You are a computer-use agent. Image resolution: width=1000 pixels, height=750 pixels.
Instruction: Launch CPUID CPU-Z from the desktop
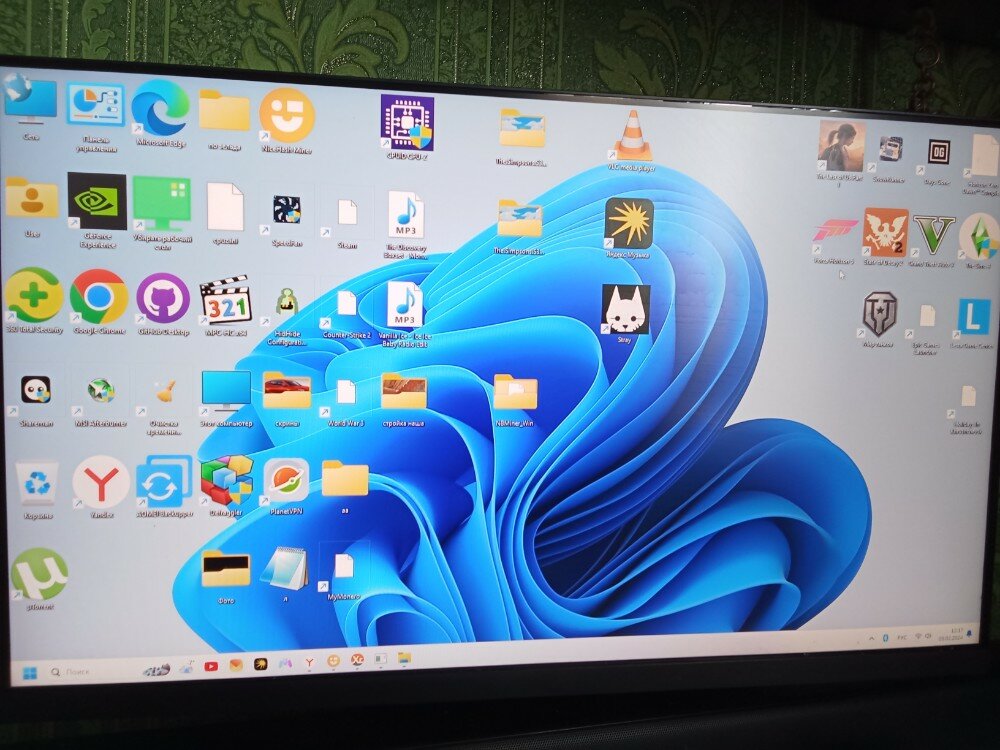(407, 126)
